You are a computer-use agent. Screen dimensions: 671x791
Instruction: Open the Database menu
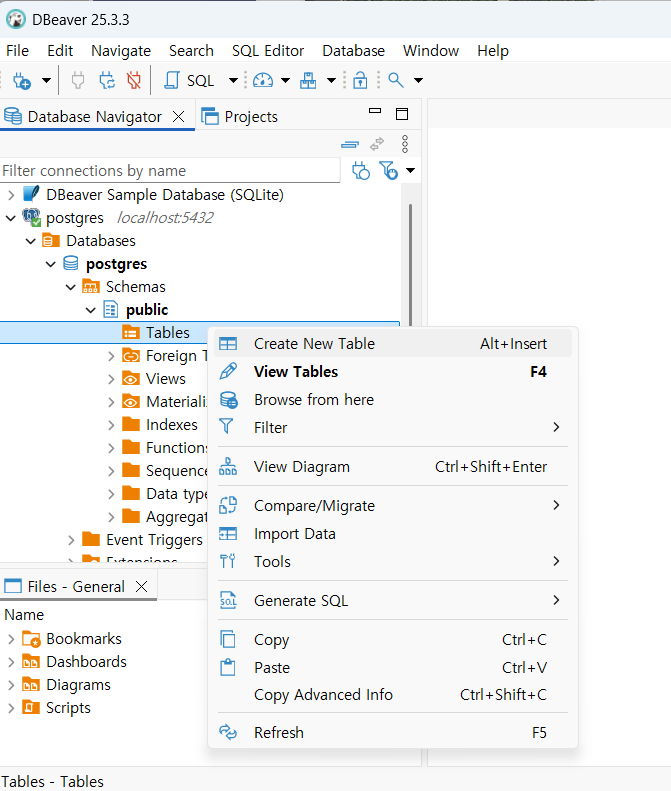pos(354,51)
